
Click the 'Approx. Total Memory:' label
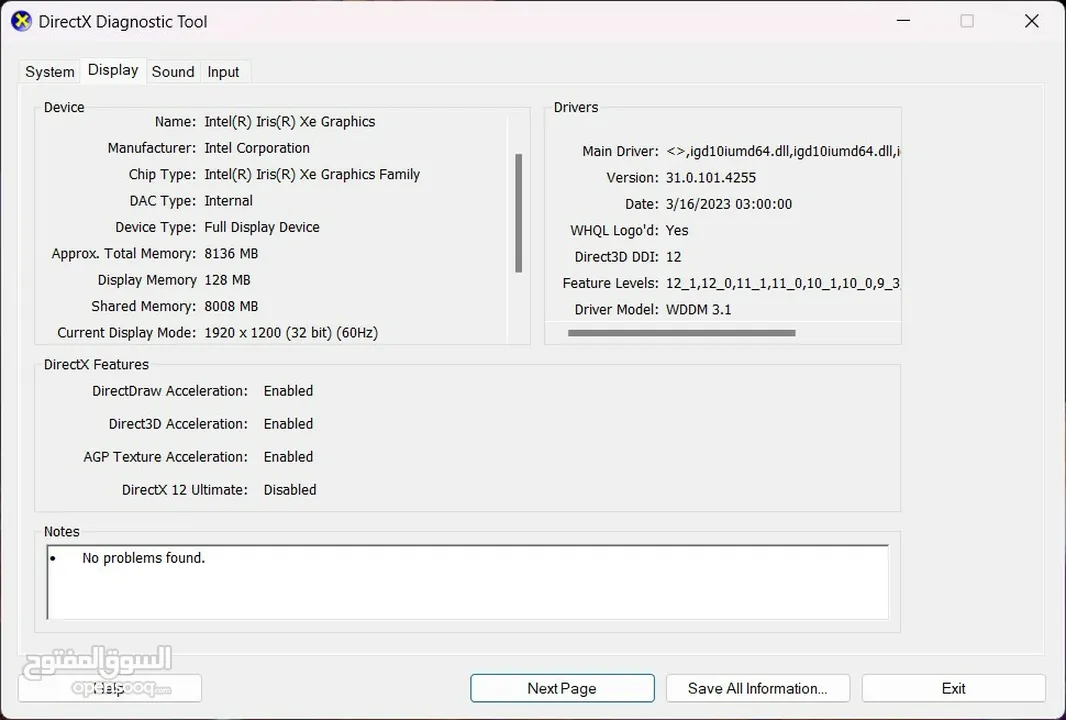coord(124,254)
